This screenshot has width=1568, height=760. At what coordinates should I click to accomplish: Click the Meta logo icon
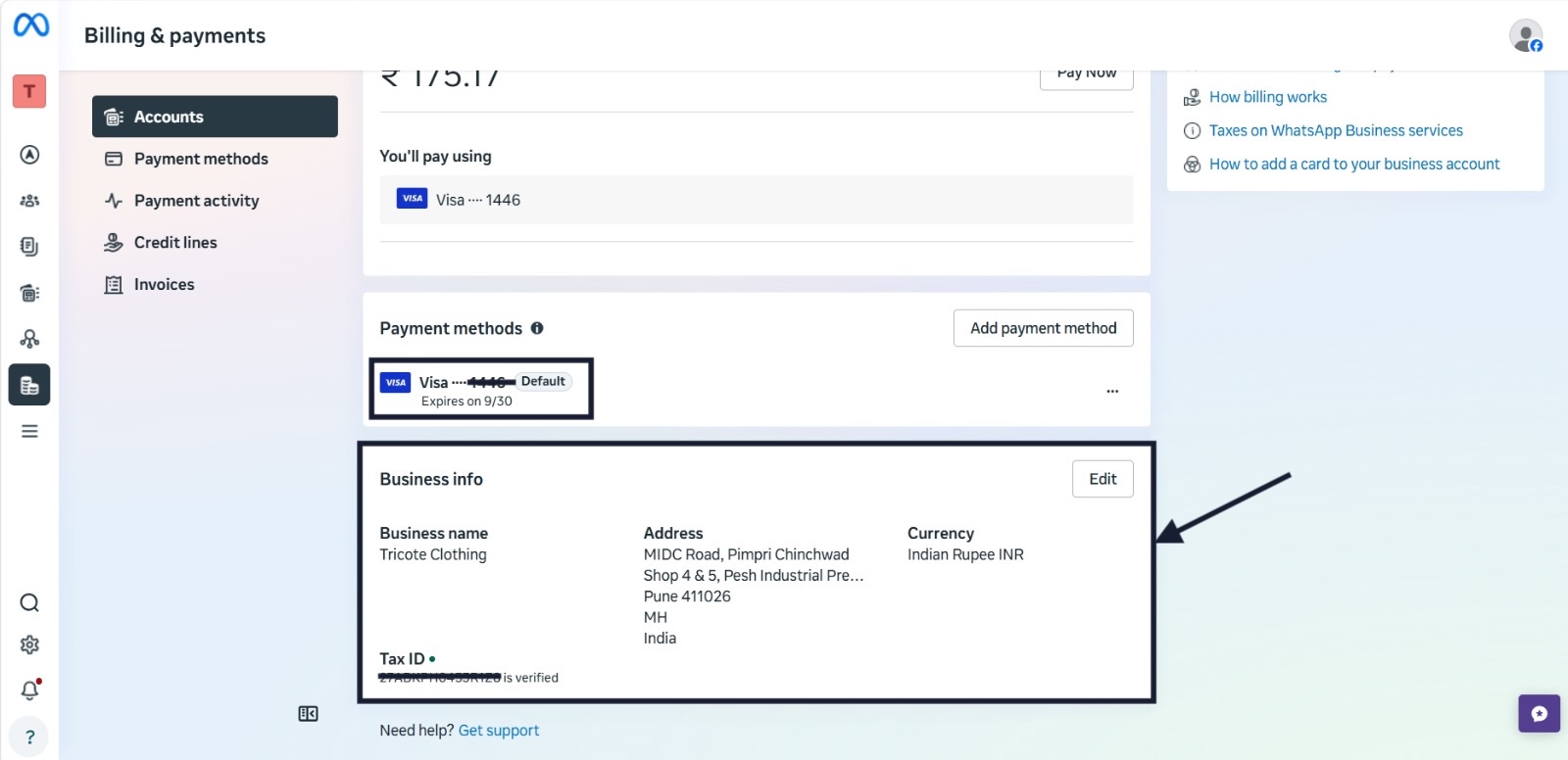pos(30,24)
